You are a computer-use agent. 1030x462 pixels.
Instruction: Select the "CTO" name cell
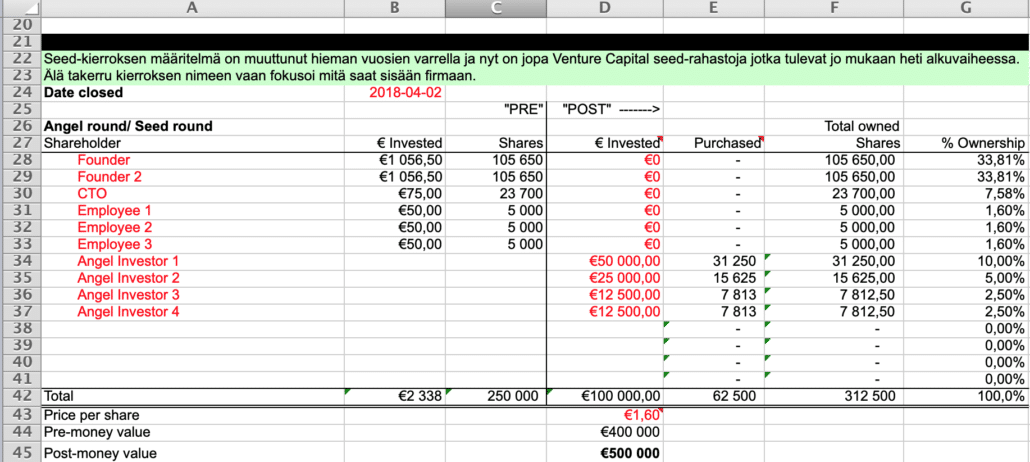192,194
